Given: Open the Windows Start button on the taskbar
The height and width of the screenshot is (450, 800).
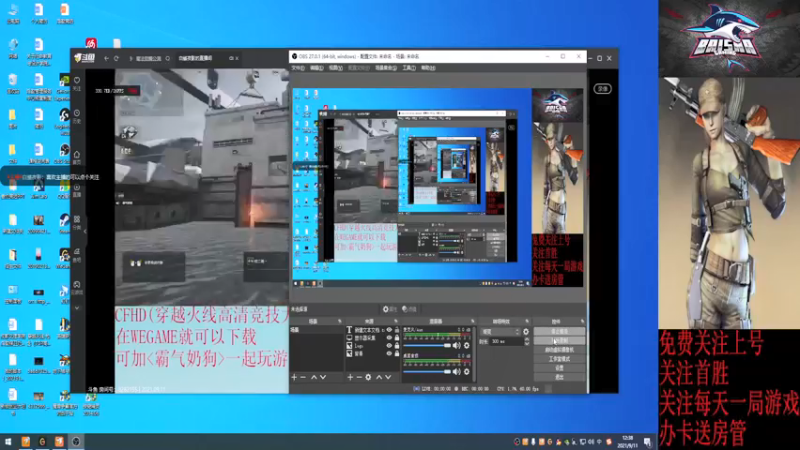Looking at the screenshot, I should pos(8,442).
